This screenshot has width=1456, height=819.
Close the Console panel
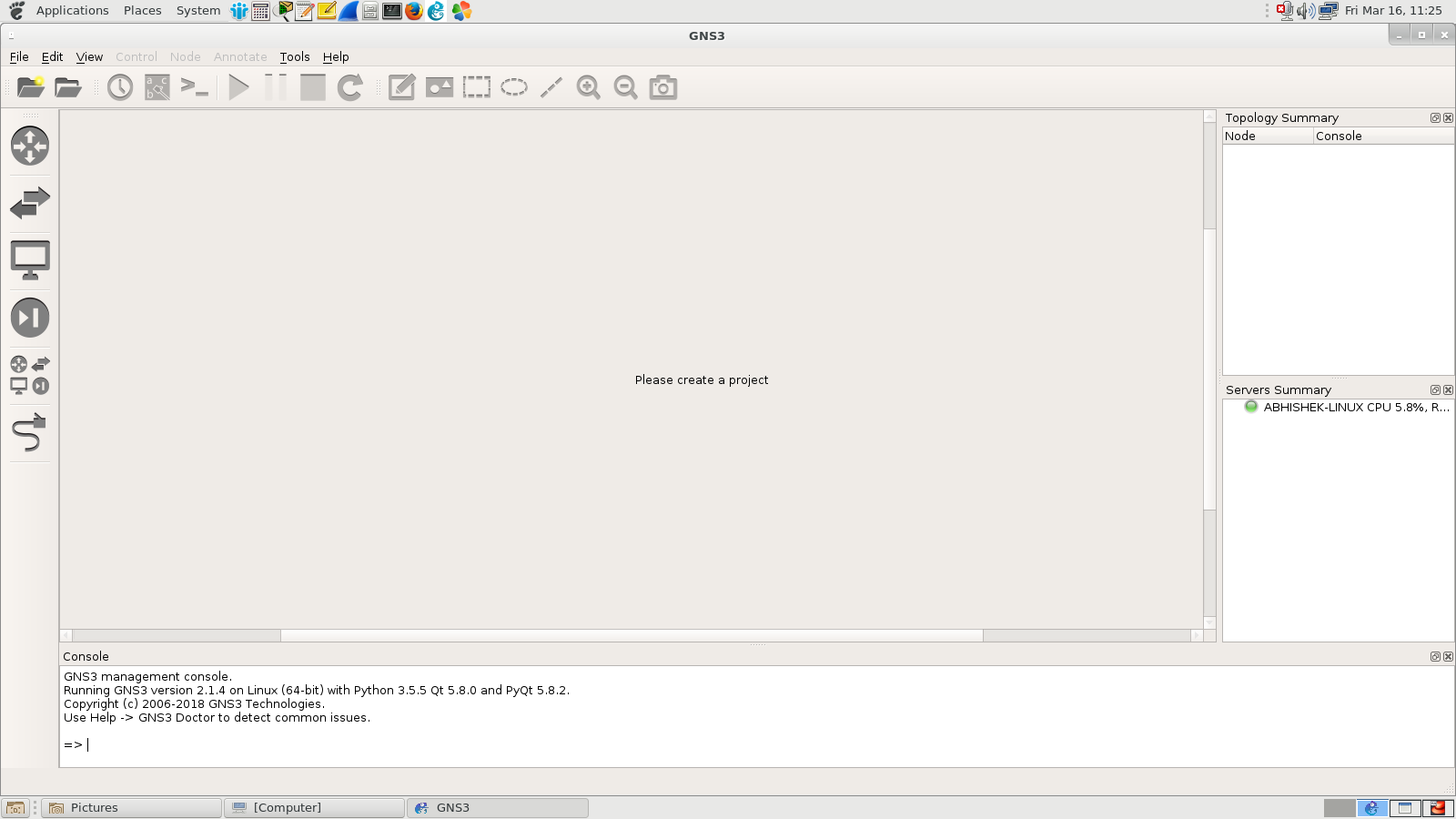1448,656
